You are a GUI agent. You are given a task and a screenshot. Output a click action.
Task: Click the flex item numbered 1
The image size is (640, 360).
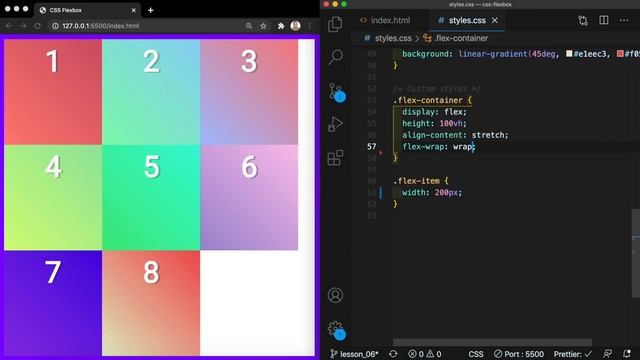53,92
